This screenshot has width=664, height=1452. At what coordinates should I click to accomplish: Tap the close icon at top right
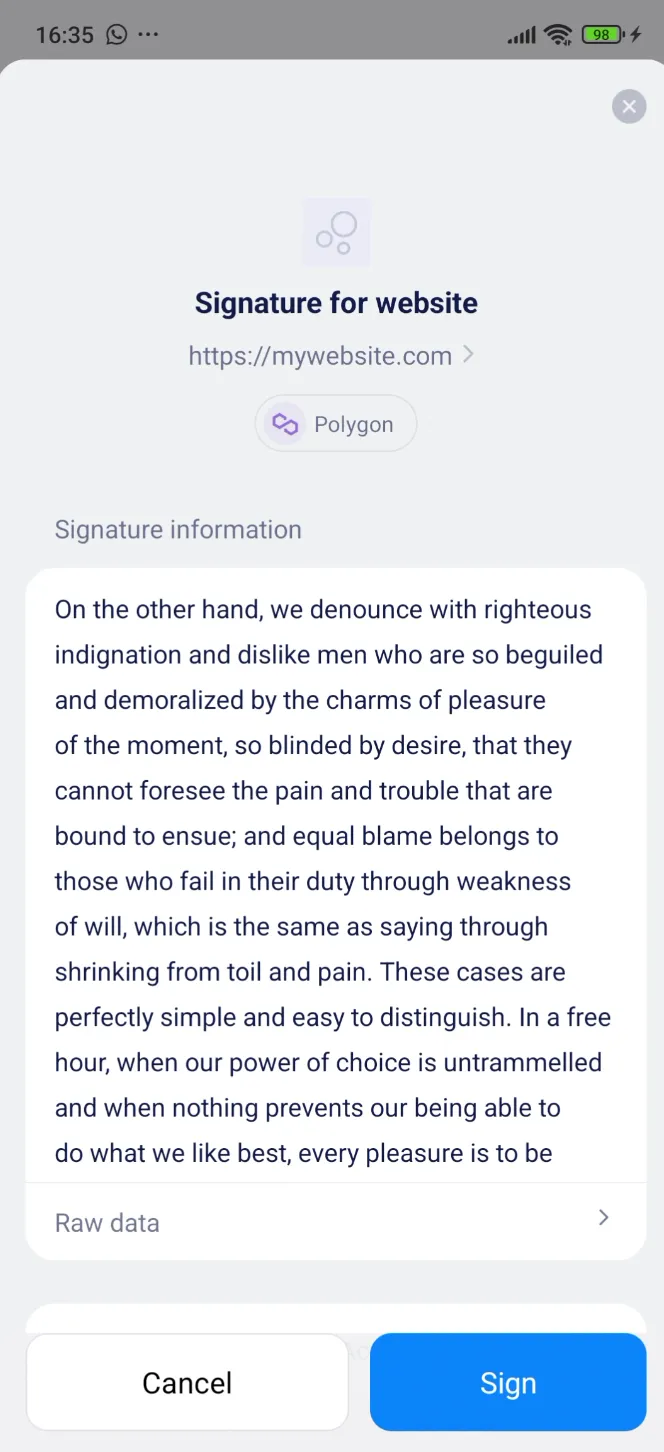pos(629,106)
